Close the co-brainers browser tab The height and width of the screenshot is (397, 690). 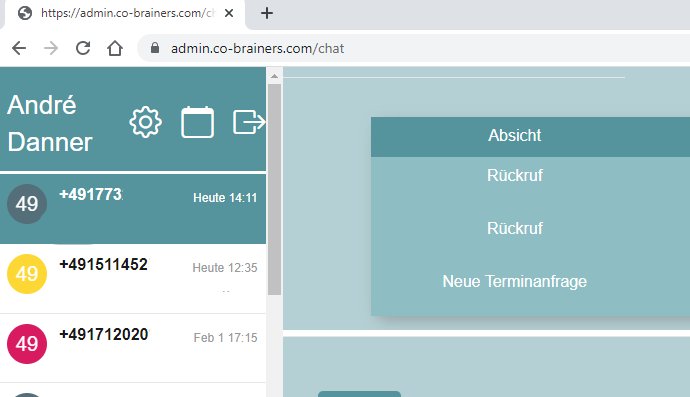pyautogui.click(x=229, y=13)
